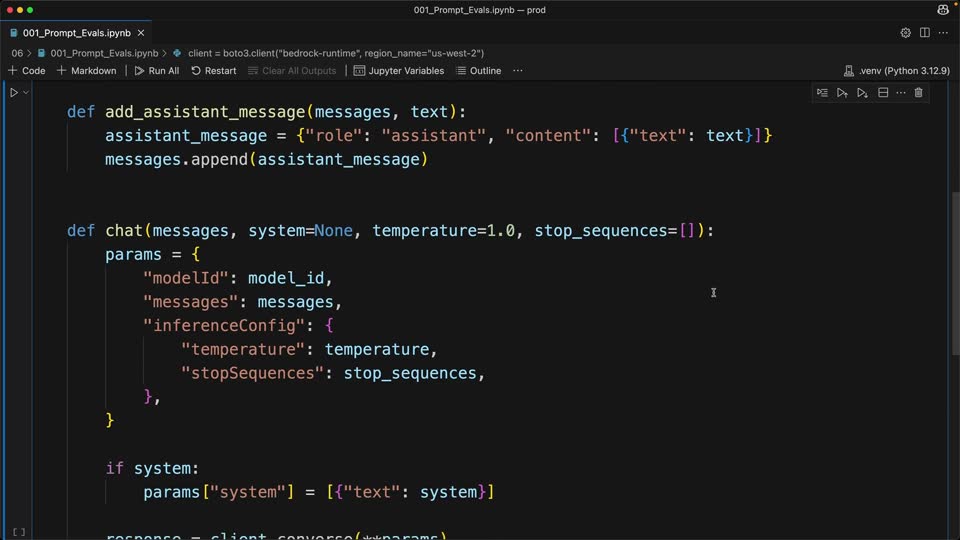The width and height of the screenshot is (960, 540).
Task: Click the params["system"] assignment
Action: pos(318,492)
